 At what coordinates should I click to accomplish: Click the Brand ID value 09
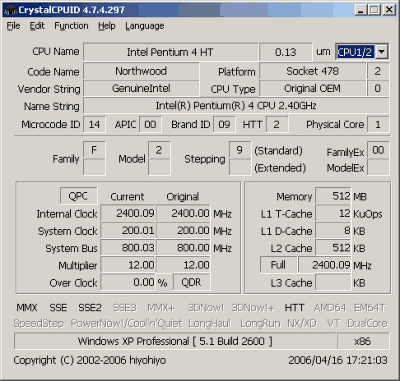click(x=224, y=124)
